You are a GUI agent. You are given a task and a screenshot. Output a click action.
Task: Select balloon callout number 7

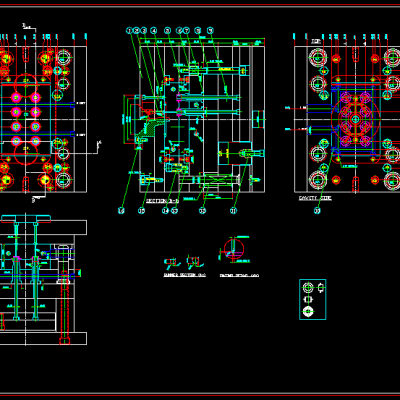[186, 31]
